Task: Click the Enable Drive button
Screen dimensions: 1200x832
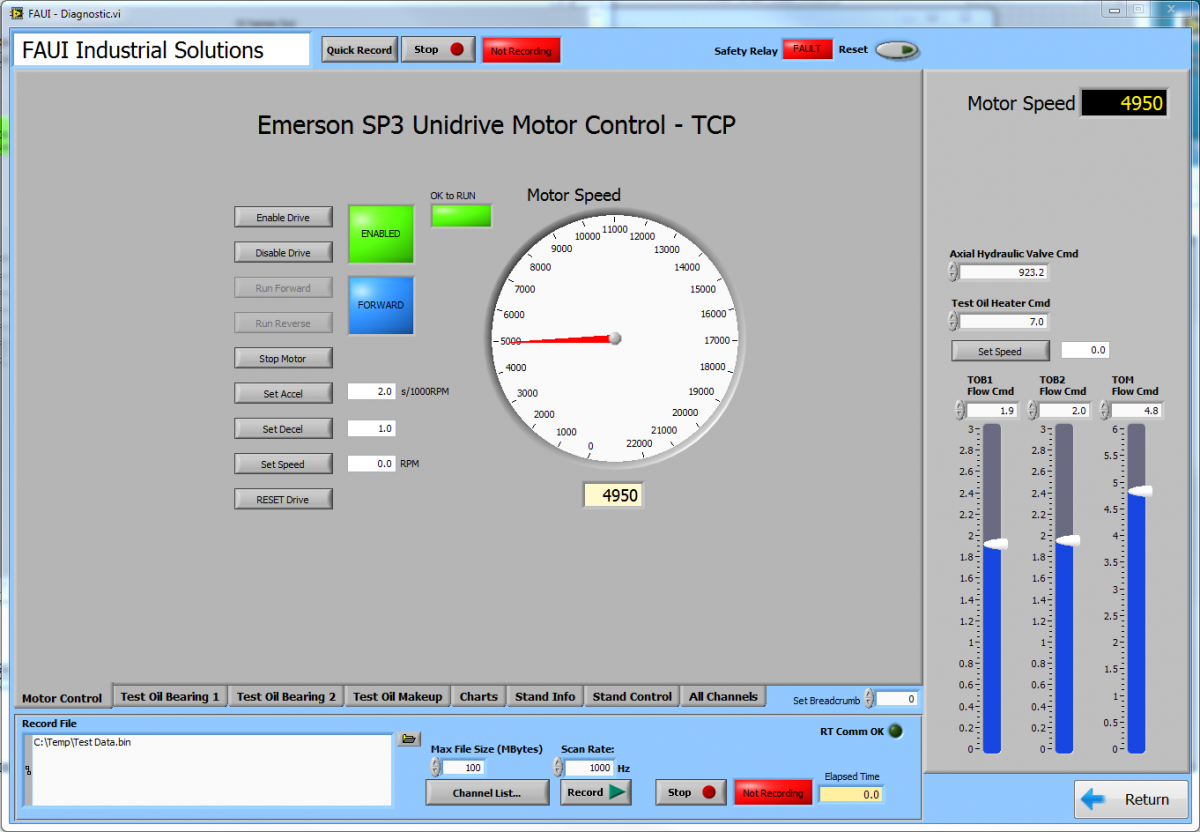Action: pyautogui.click(x=283, y=218)
